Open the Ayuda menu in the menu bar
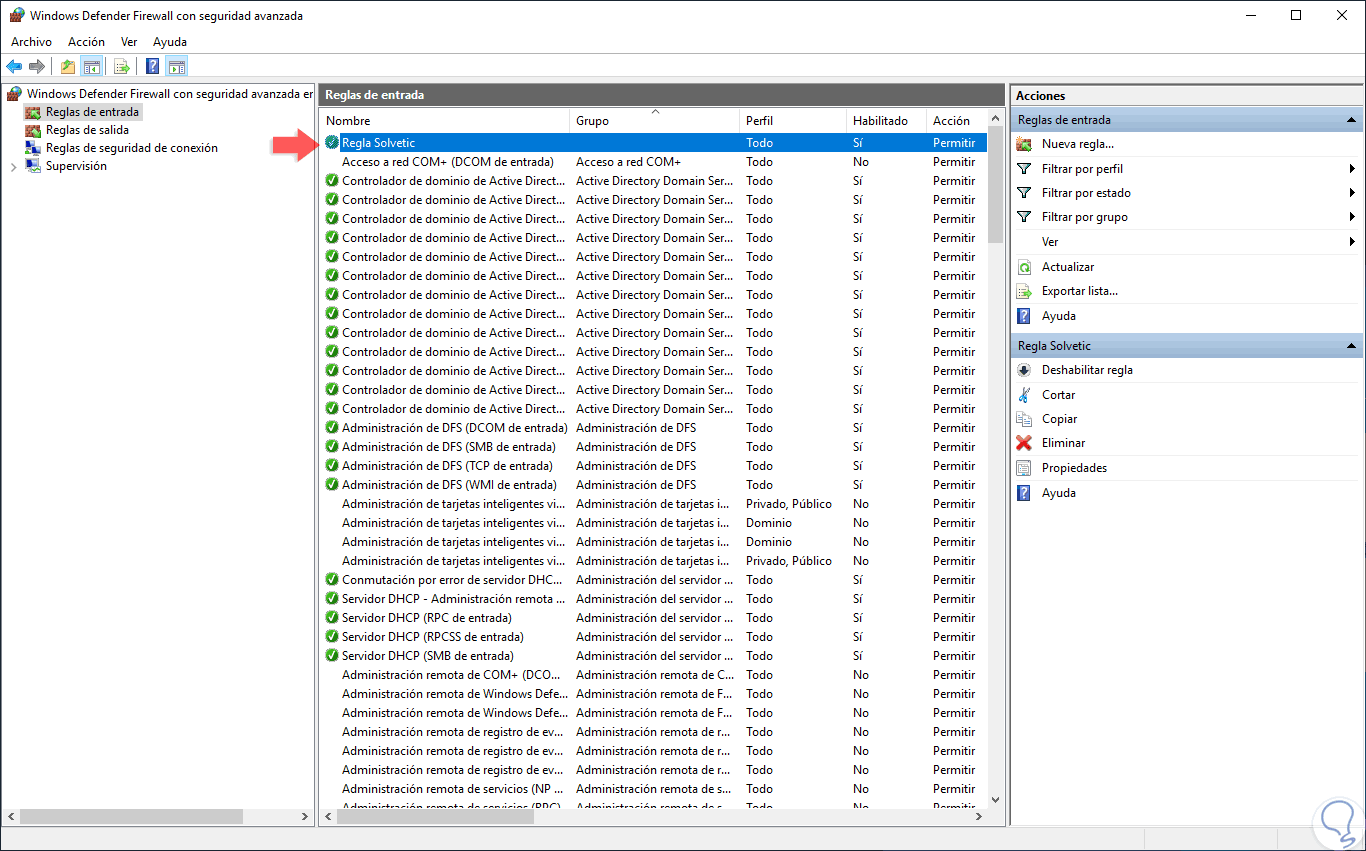The image size is (1366, 851). 170,42
